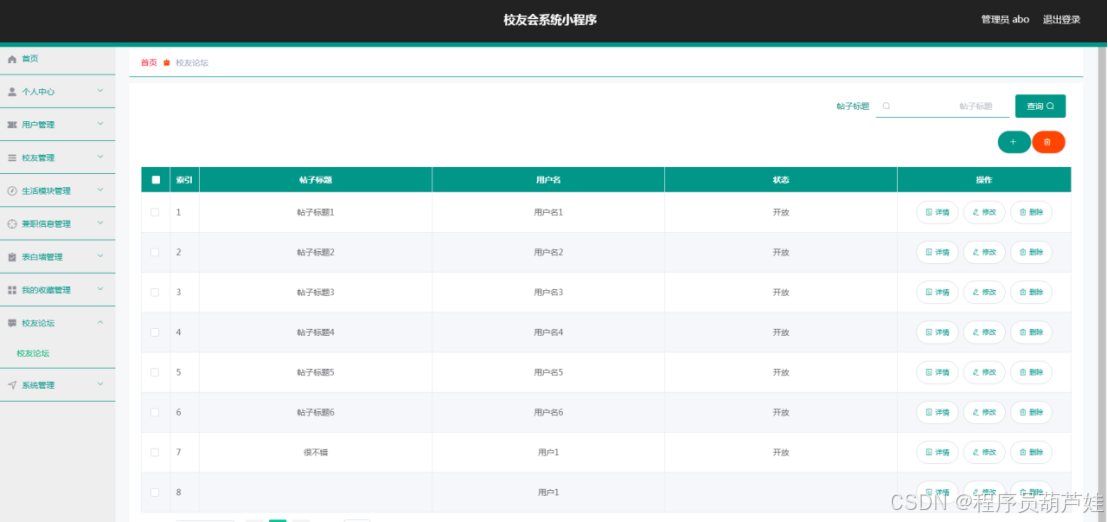The width and height of the screenshot is (1108, 522).
Task: Click 删除 for 帖子标题3 row
Action: point(1031,292)
